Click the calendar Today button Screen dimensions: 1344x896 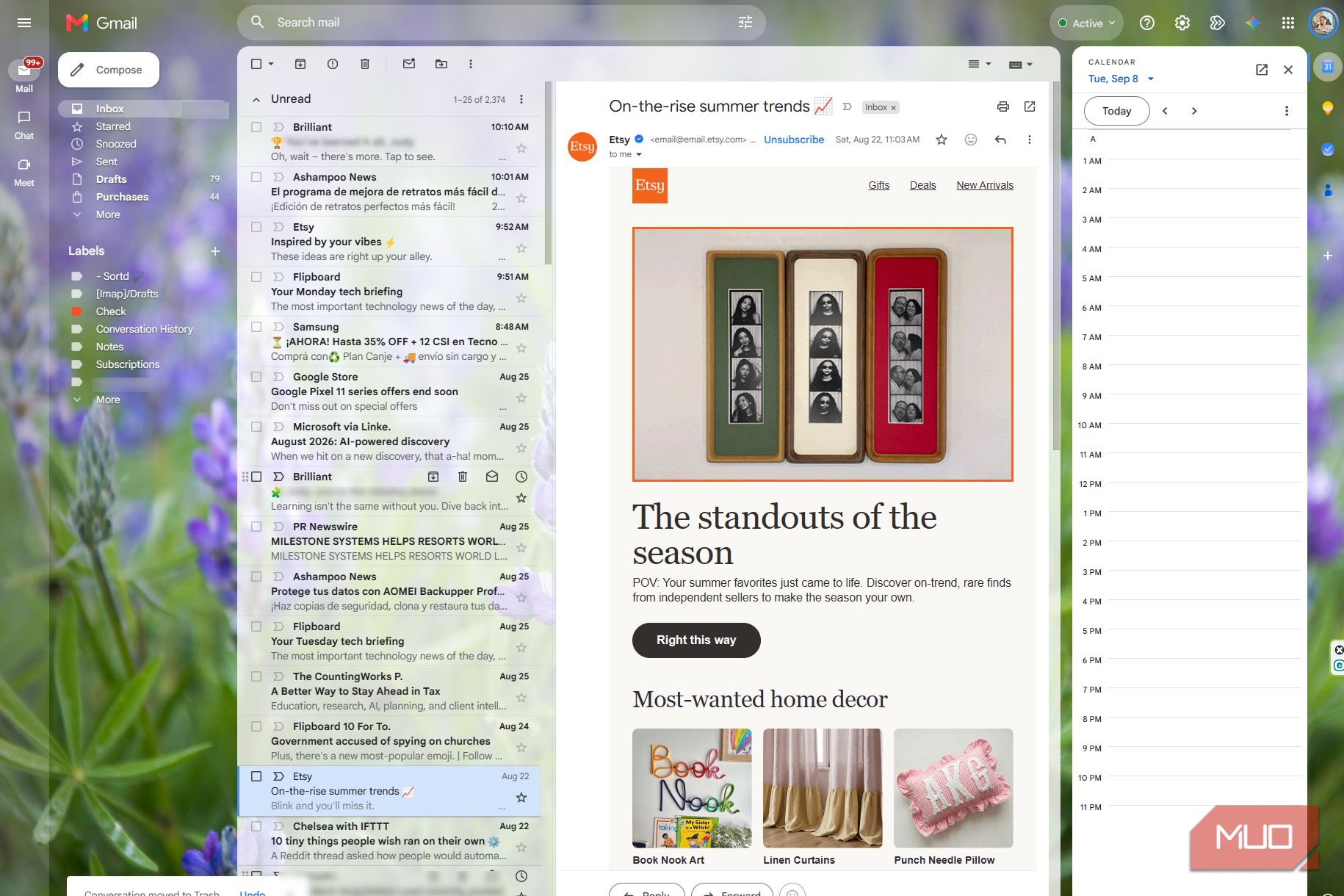click(x=1116, y=111)
